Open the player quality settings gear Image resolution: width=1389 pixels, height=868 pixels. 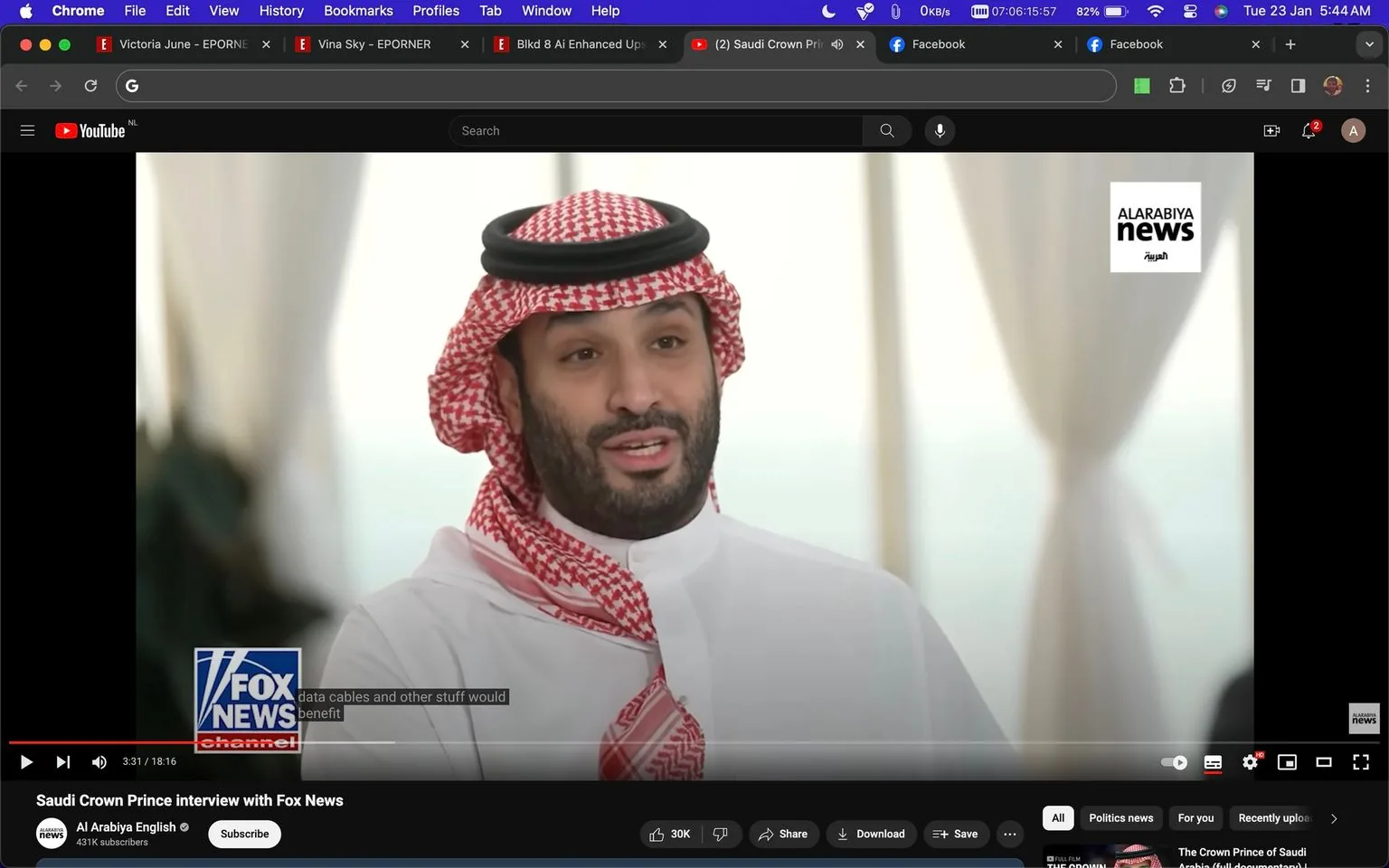(x=1250, y=762)
